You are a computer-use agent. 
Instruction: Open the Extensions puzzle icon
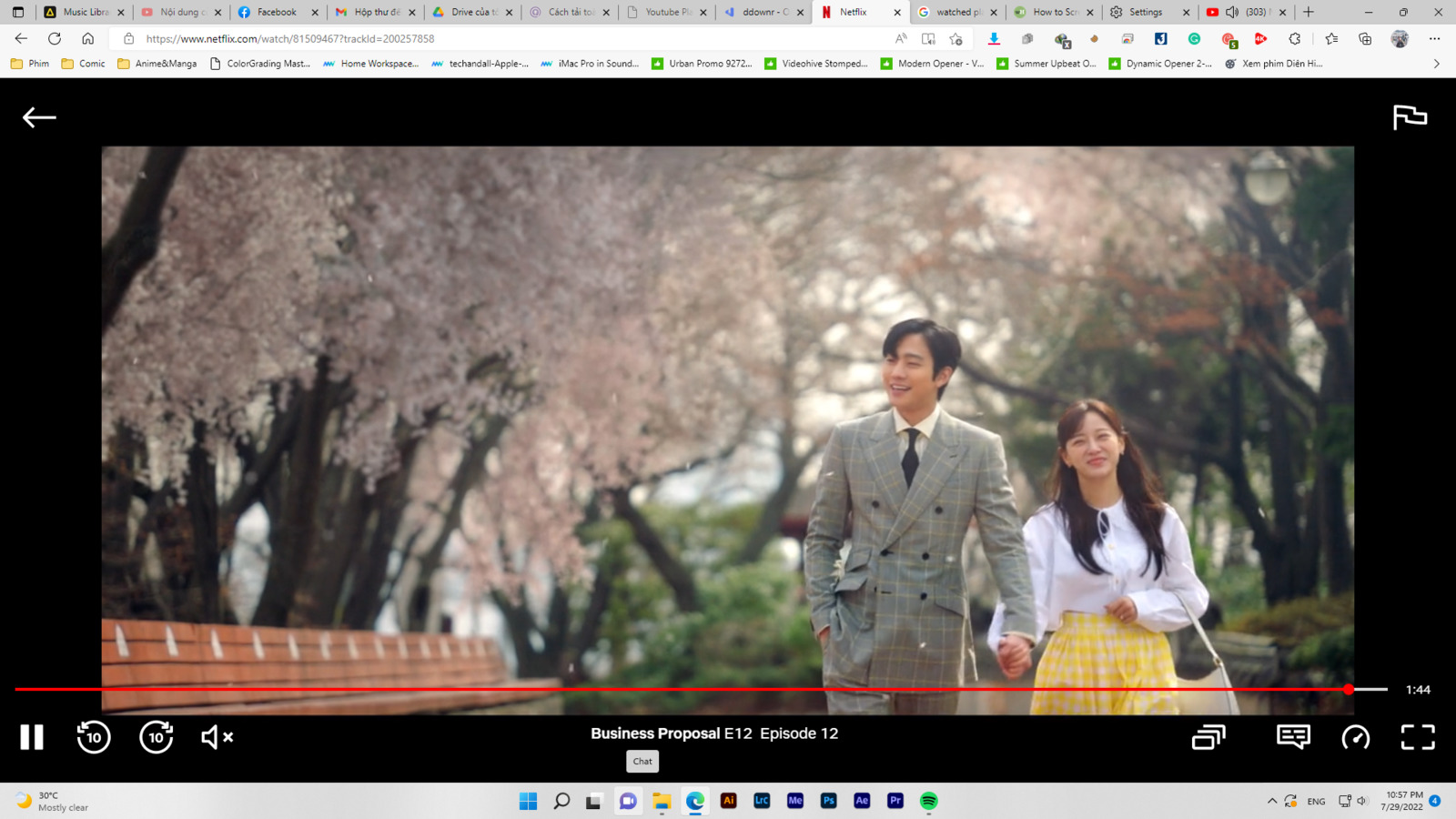coord(1295,39)
